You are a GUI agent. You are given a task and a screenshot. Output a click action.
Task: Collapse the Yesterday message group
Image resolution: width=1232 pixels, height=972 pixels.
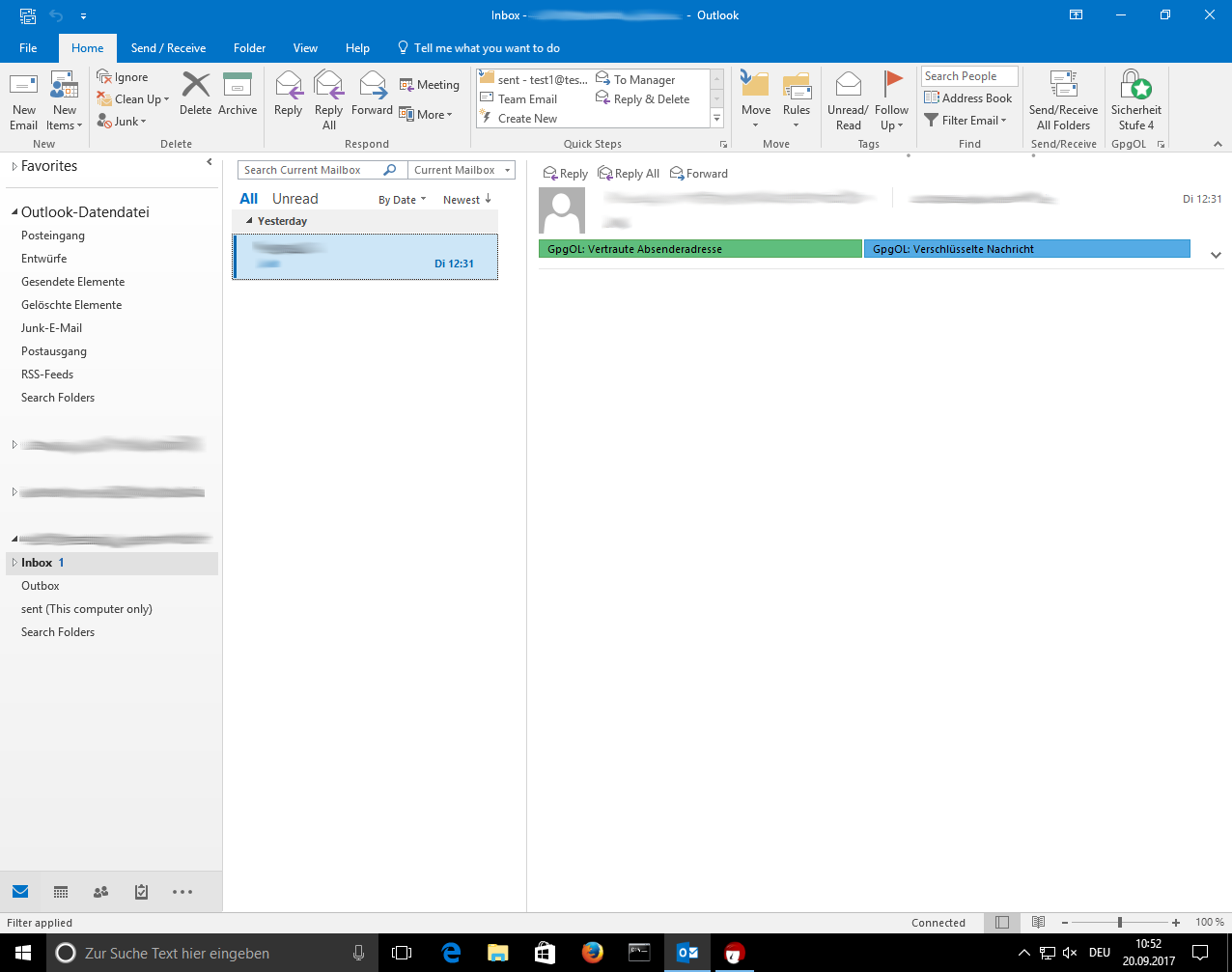[249, 221]
